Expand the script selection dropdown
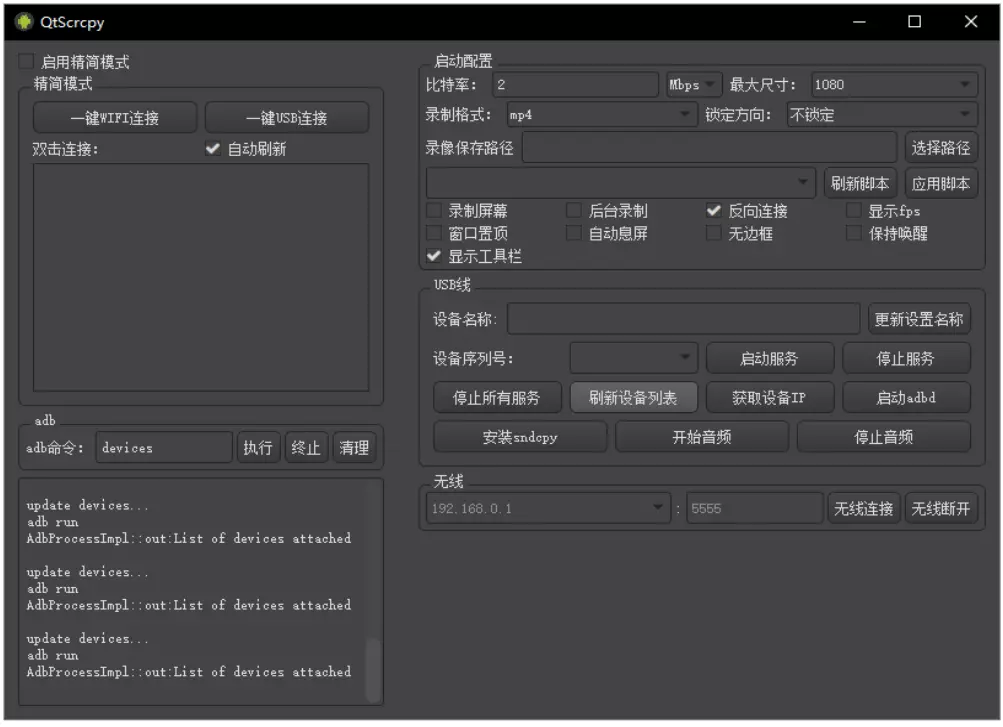Viewport: 1003px width, 727px height. pyautogui.click(x=620, y=183)
